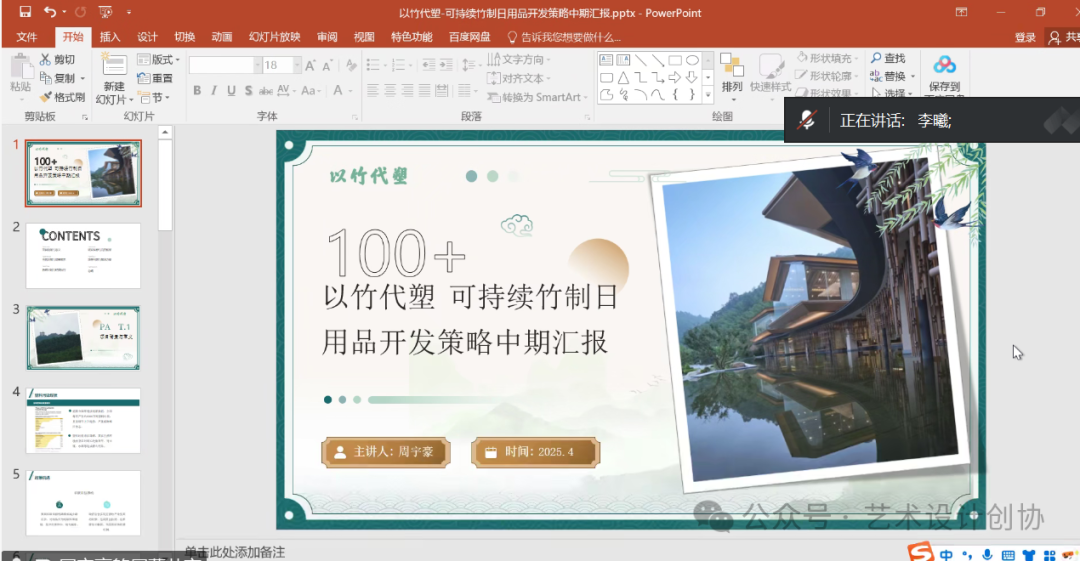Switch to the Slide Show (幻灯片放映) tab
The image size is (1080, 561).
(x=274, y=37)
